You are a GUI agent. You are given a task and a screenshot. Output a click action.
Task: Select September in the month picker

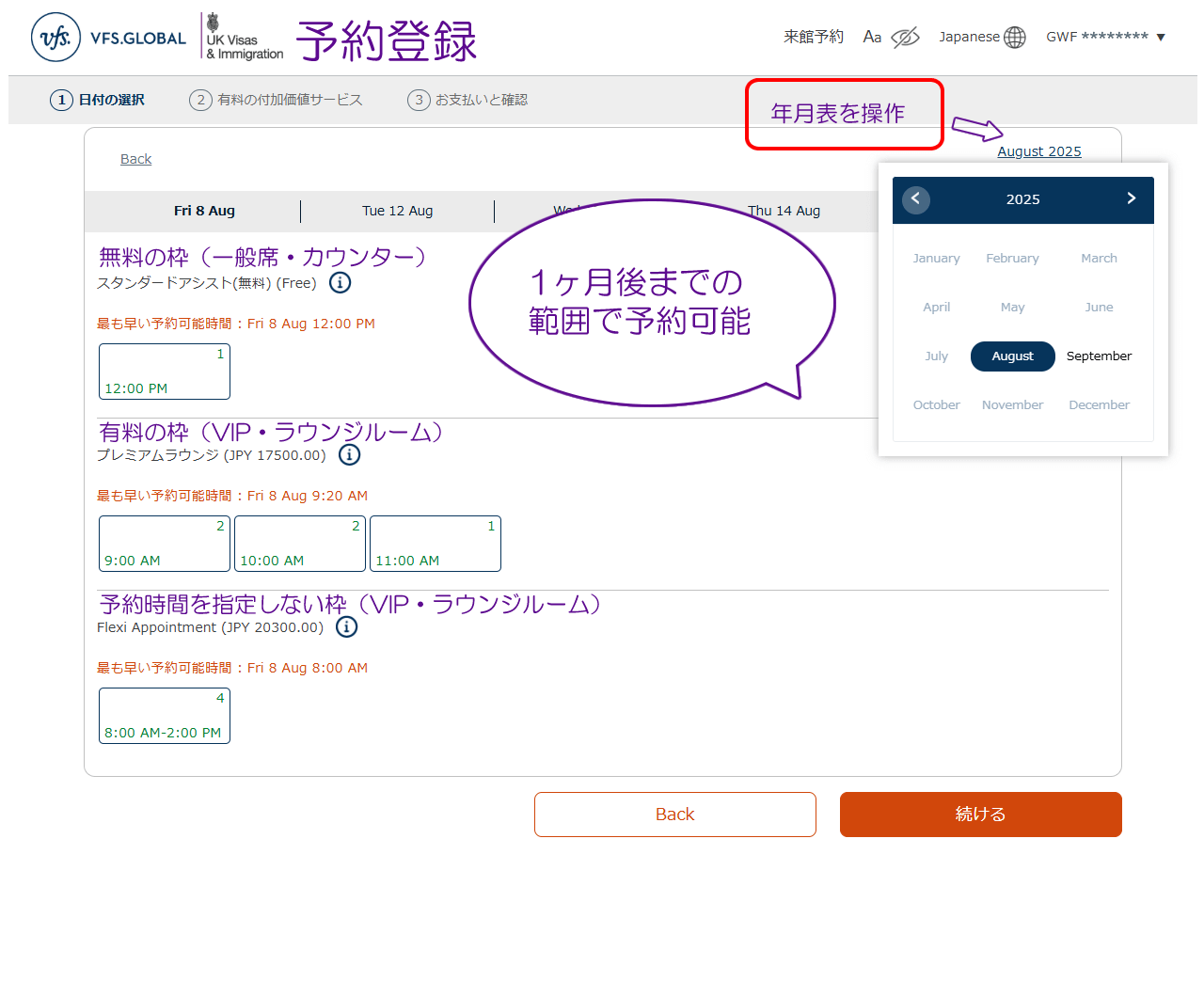tap(1099, 356)
